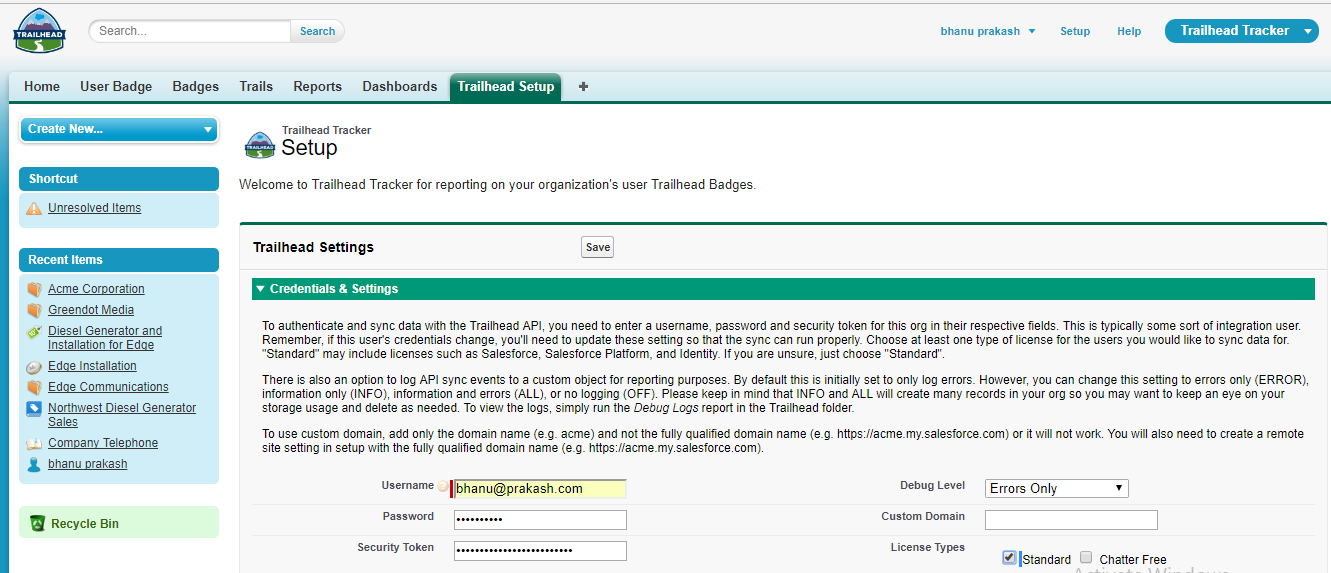Click the Search button
Screen dimensions: 1331x573
pos(318,31)
